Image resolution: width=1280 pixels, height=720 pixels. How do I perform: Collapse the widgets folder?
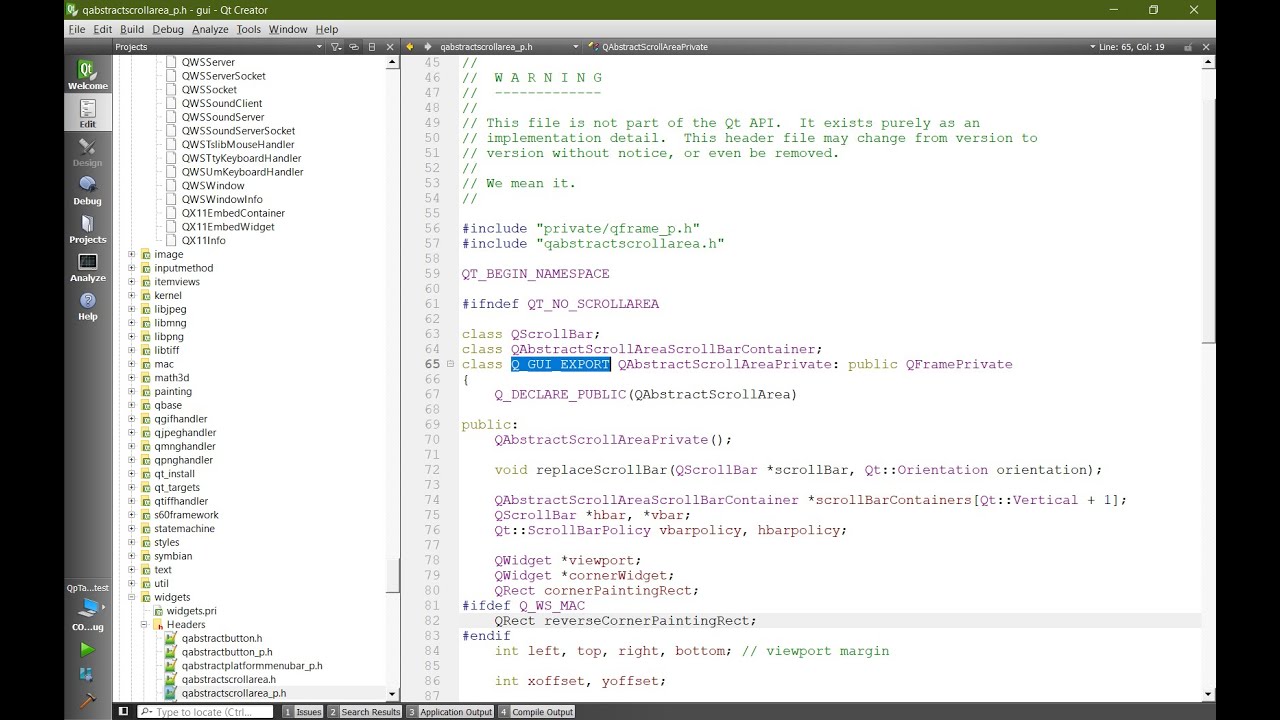131,597
